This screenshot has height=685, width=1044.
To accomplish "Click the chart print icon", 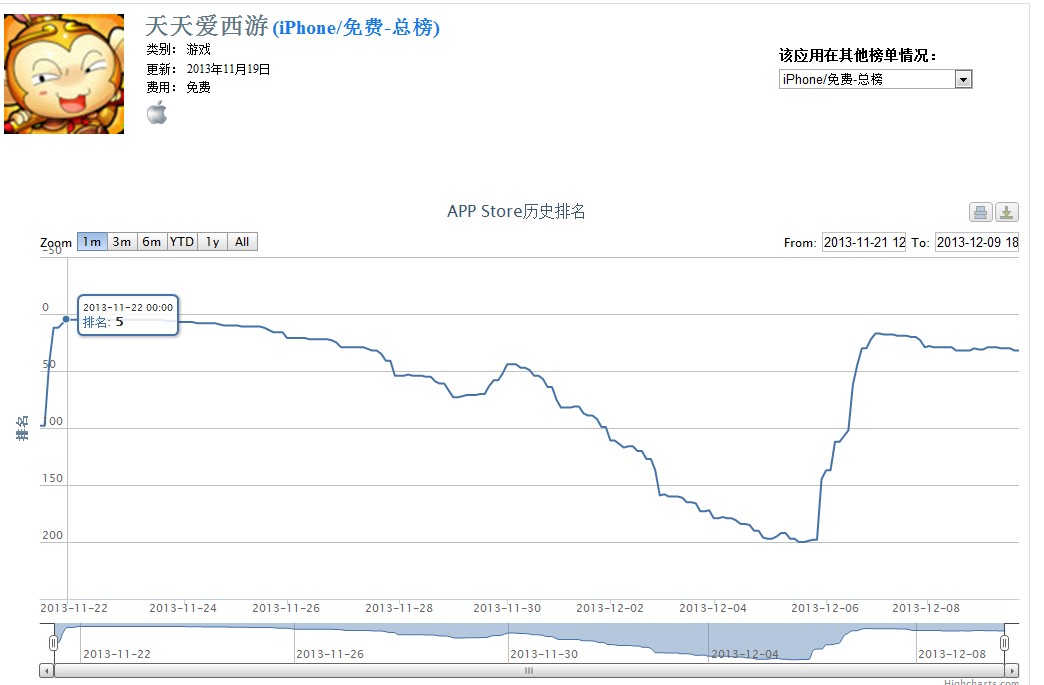I will [981, 212].
